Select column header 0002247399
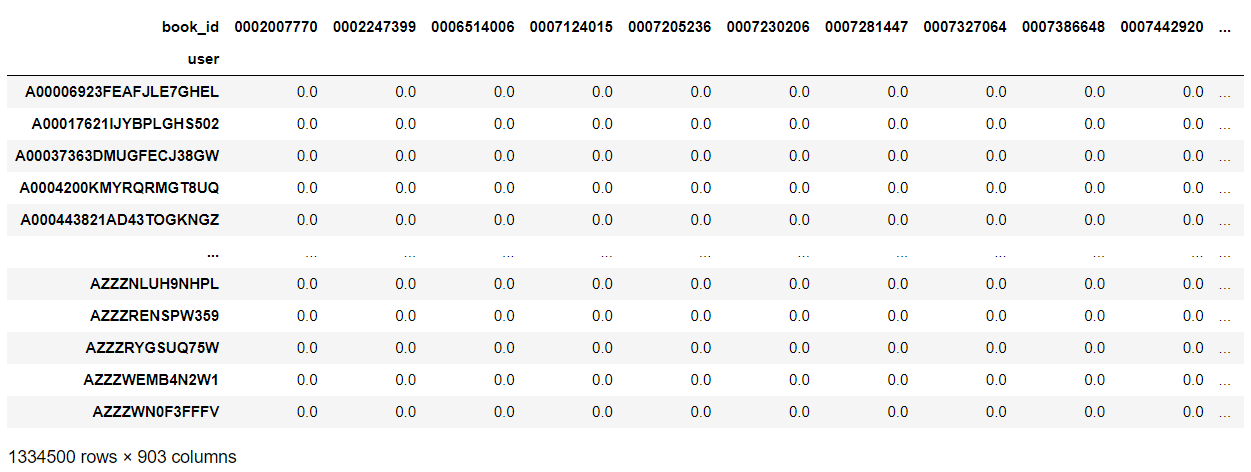This screenshot has height=472, width=1251. coord(374,27)
